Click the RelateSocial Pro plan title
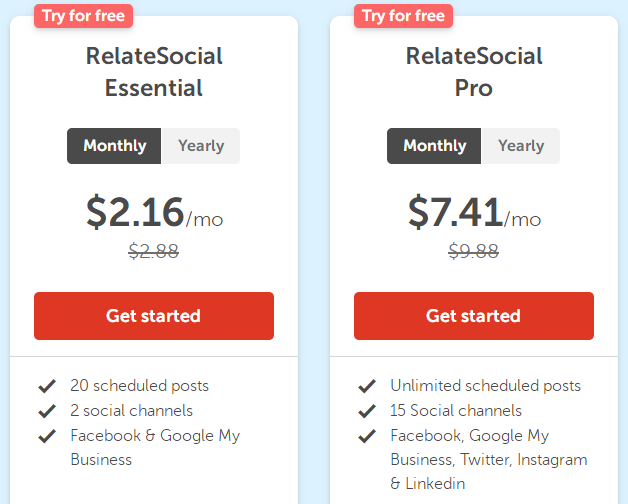628x504 pixels. [474, 71]
